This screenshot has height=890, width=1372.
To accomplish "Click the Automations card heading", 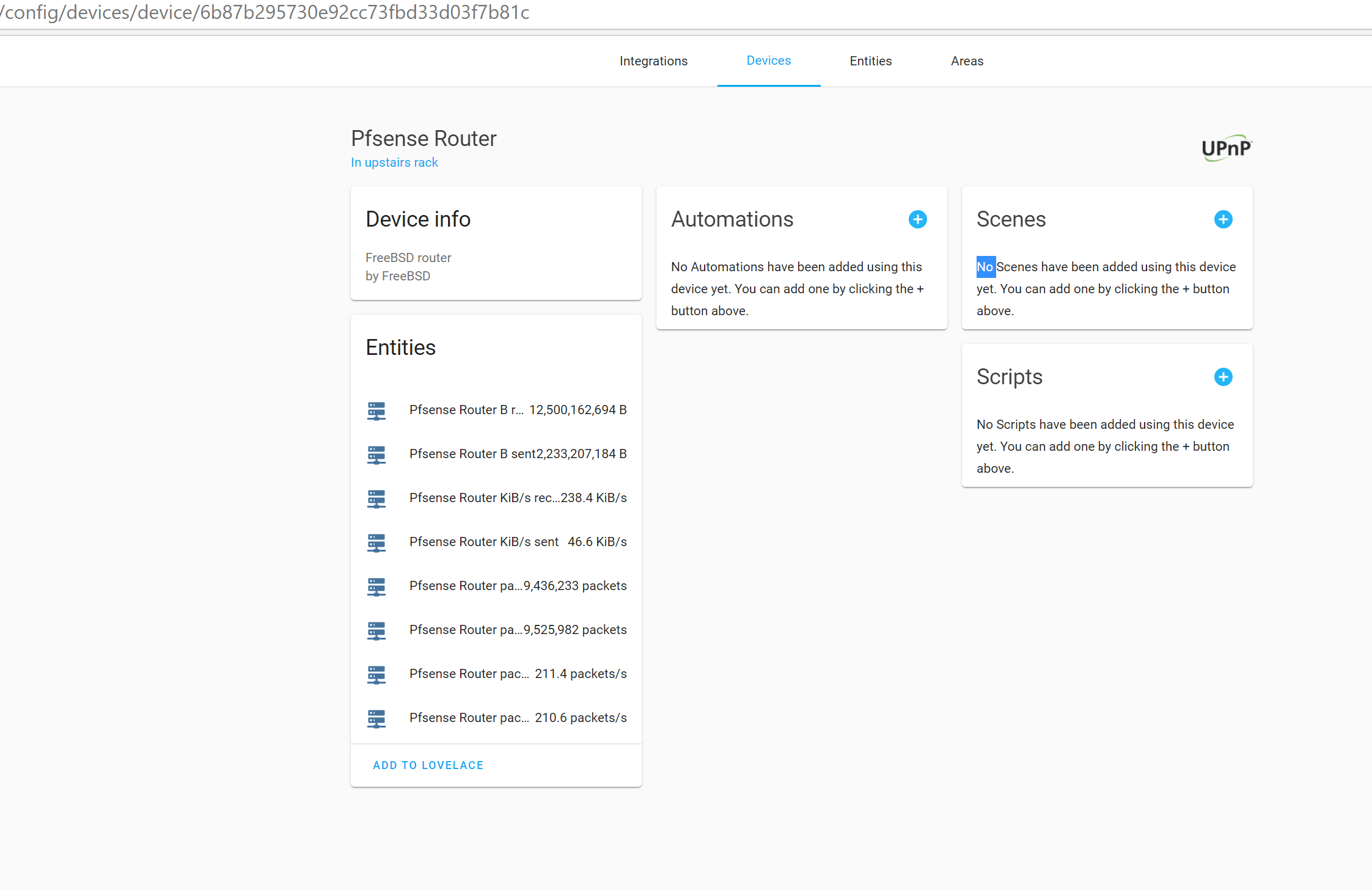I will [x=732, y=219].
